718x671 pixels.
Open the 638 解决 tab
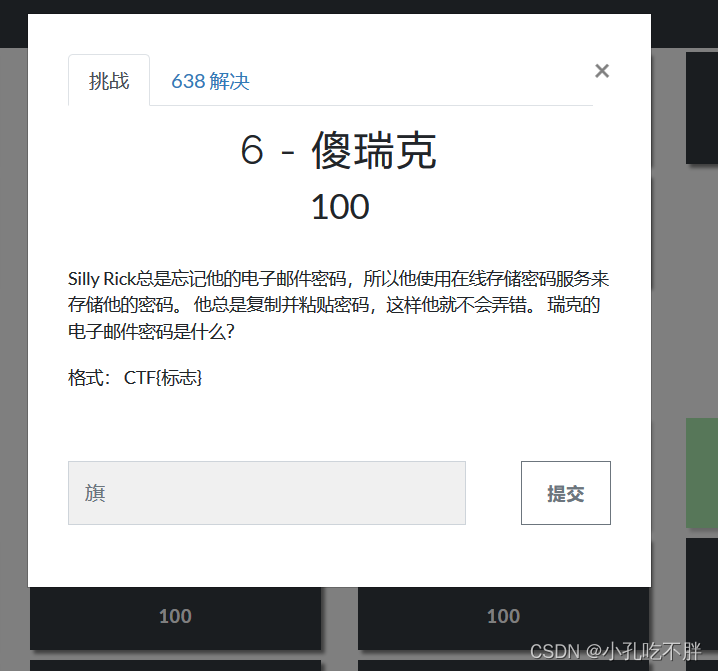pyautogui.click(x=210, y=82)
